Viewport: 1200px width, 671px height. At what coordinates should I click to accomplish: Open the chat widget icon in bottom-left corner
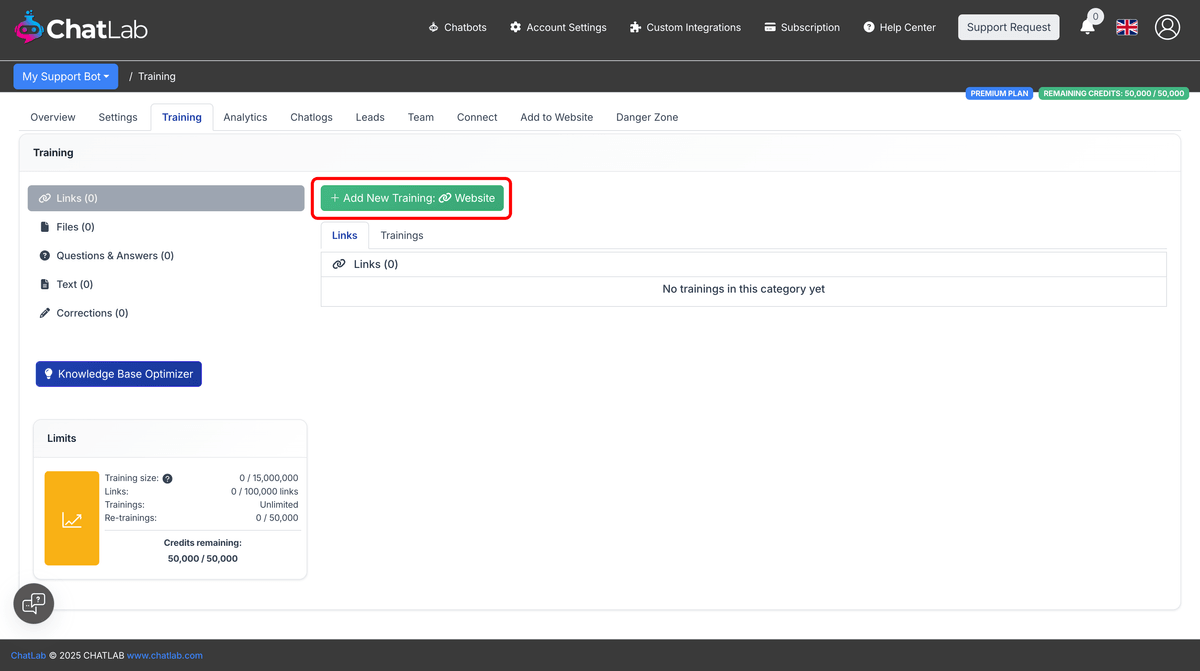(x=33, y=603)
